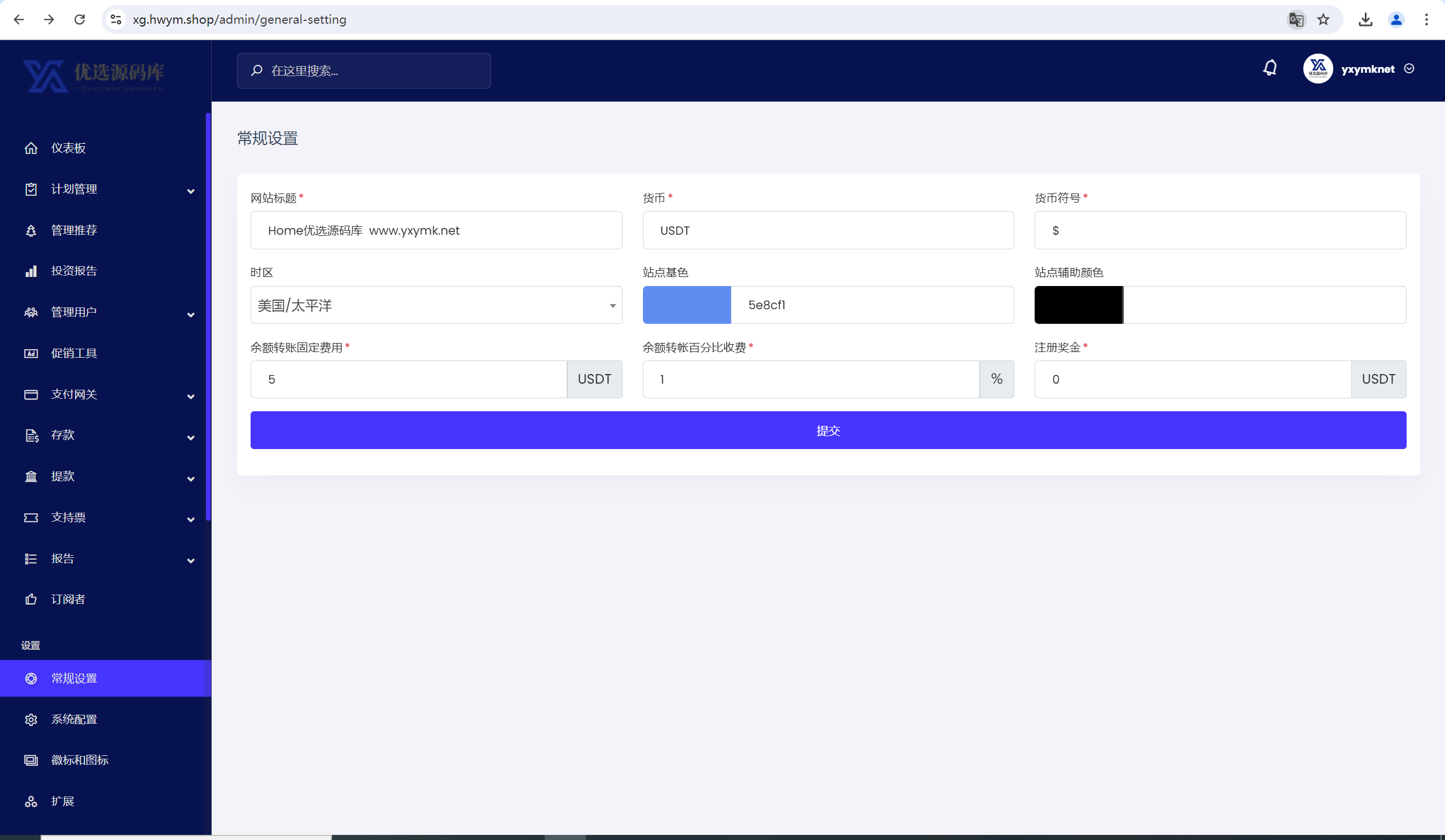This screenshot has width=1445, height=840.
Task: Submit the form with 提交 button
Action: (828, 430)
